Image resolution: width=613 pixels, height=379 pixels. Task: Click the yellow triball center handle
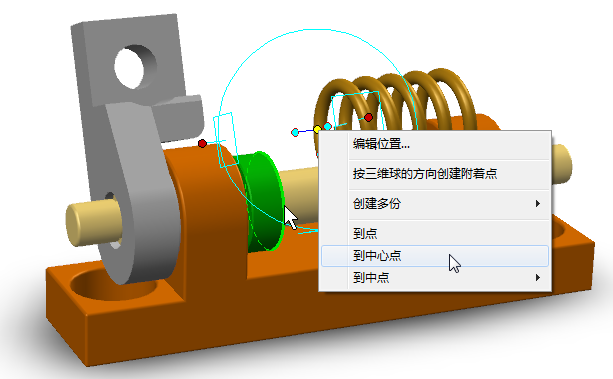(x=317, y=129)
